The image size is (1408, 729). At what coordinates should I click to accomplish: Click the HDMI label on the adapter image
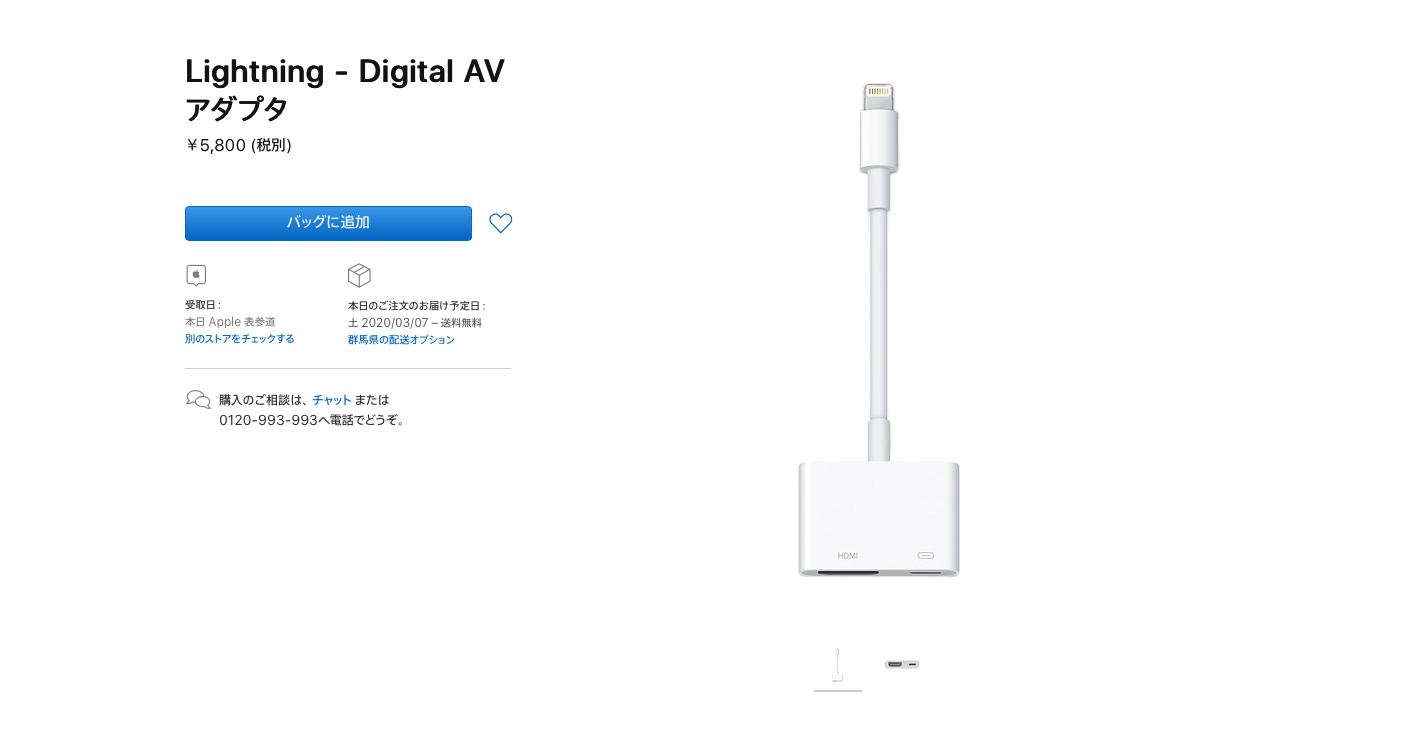848,556
